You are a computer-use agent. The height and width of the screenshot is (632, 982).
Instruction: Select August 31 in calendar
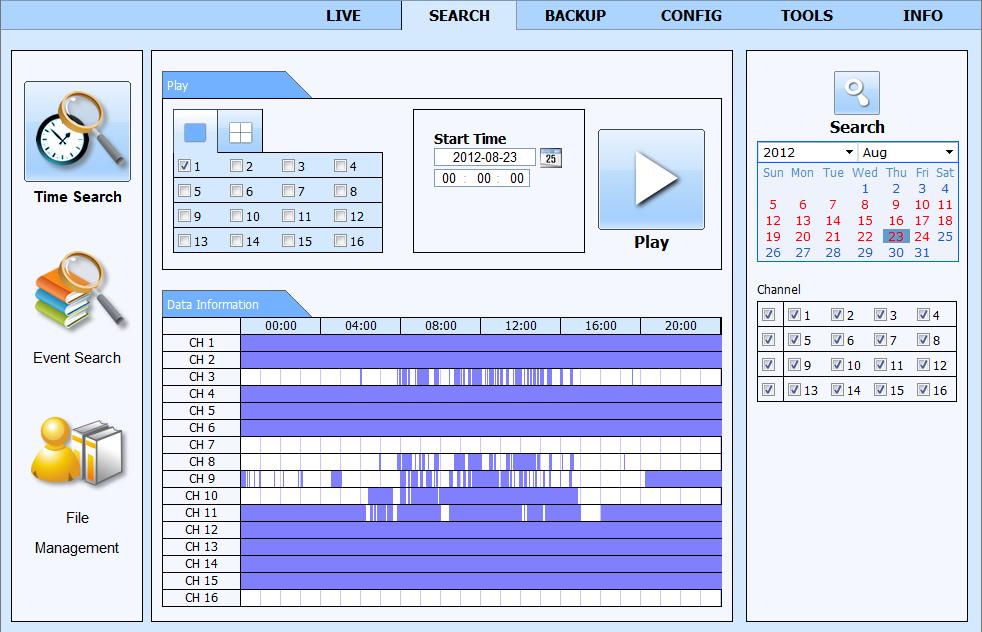point(921,252)
